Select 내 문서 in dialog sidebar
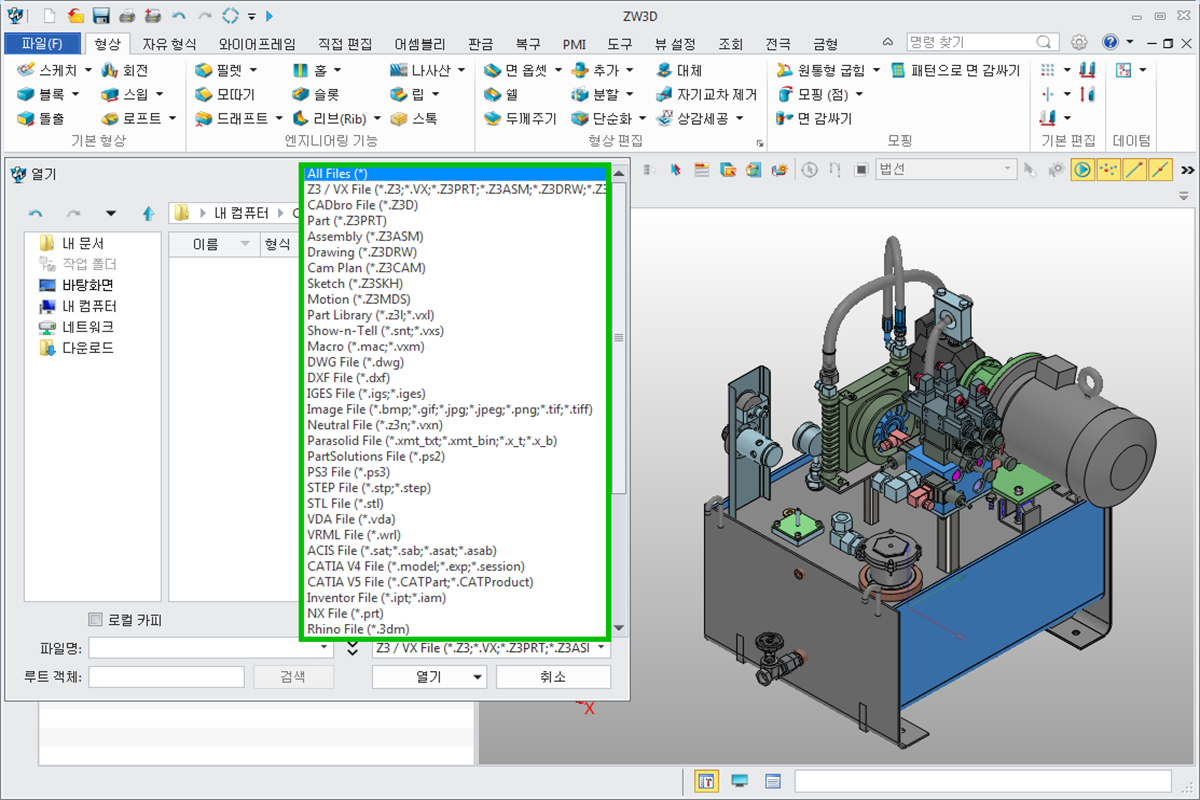The image size is (1200, 800). tap(82, 243)
